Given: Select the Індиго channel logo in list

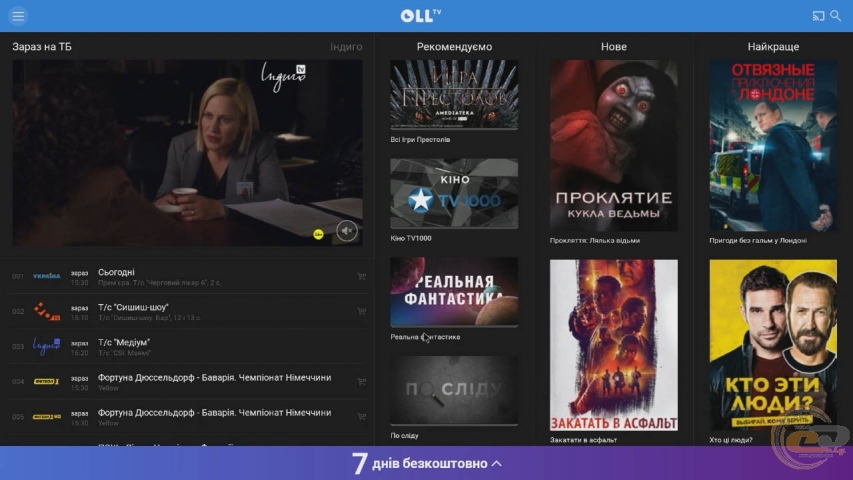Looking at the screenshot, I should pos(47,346).
